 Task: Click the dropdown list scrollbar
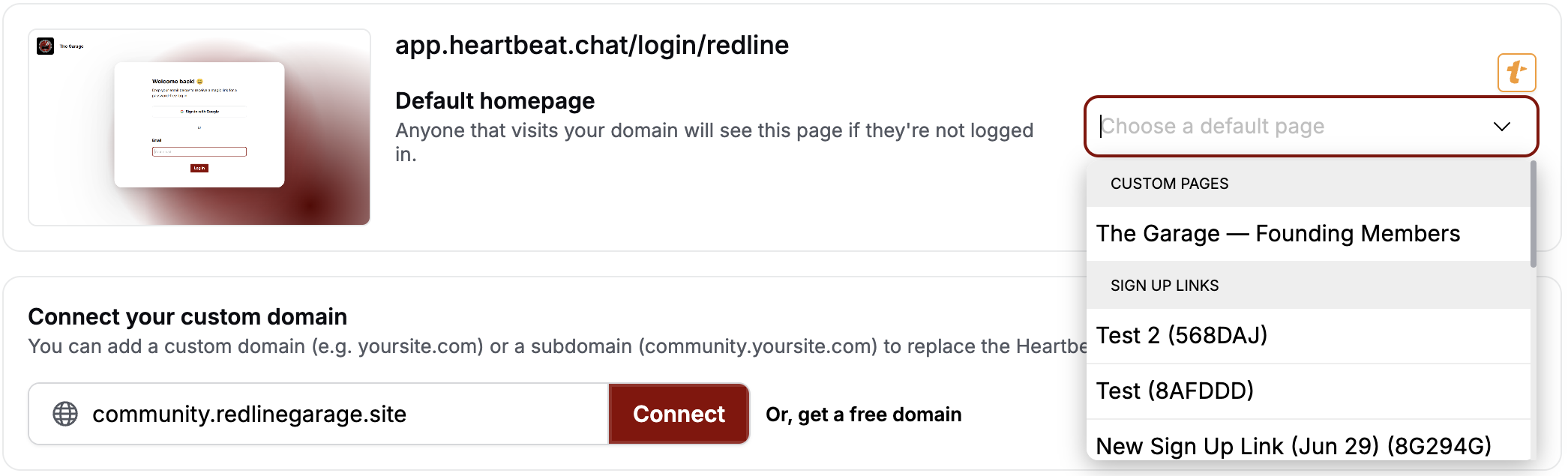tap(1534, 214)
